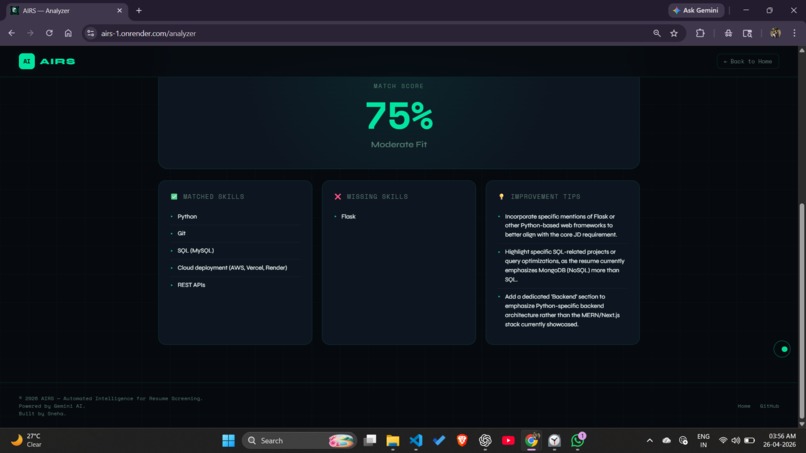Reload the analyzer page
Viewport: 806px width, 453px height.
click(49, 33)
